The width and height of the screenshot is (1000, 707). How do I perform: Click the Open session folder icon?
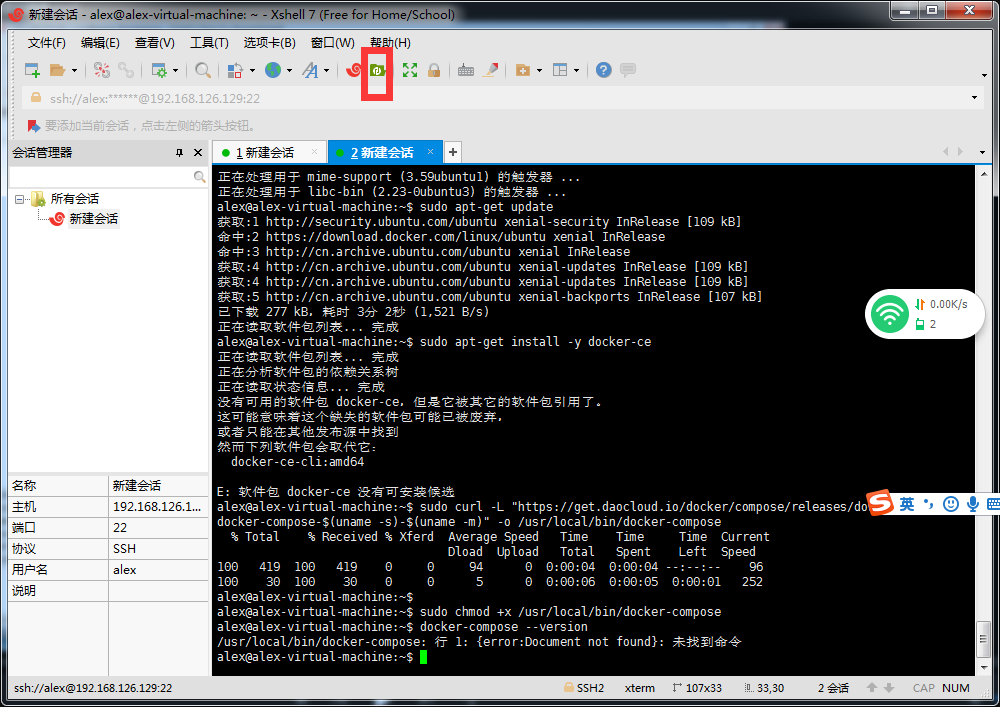[58, 70]
